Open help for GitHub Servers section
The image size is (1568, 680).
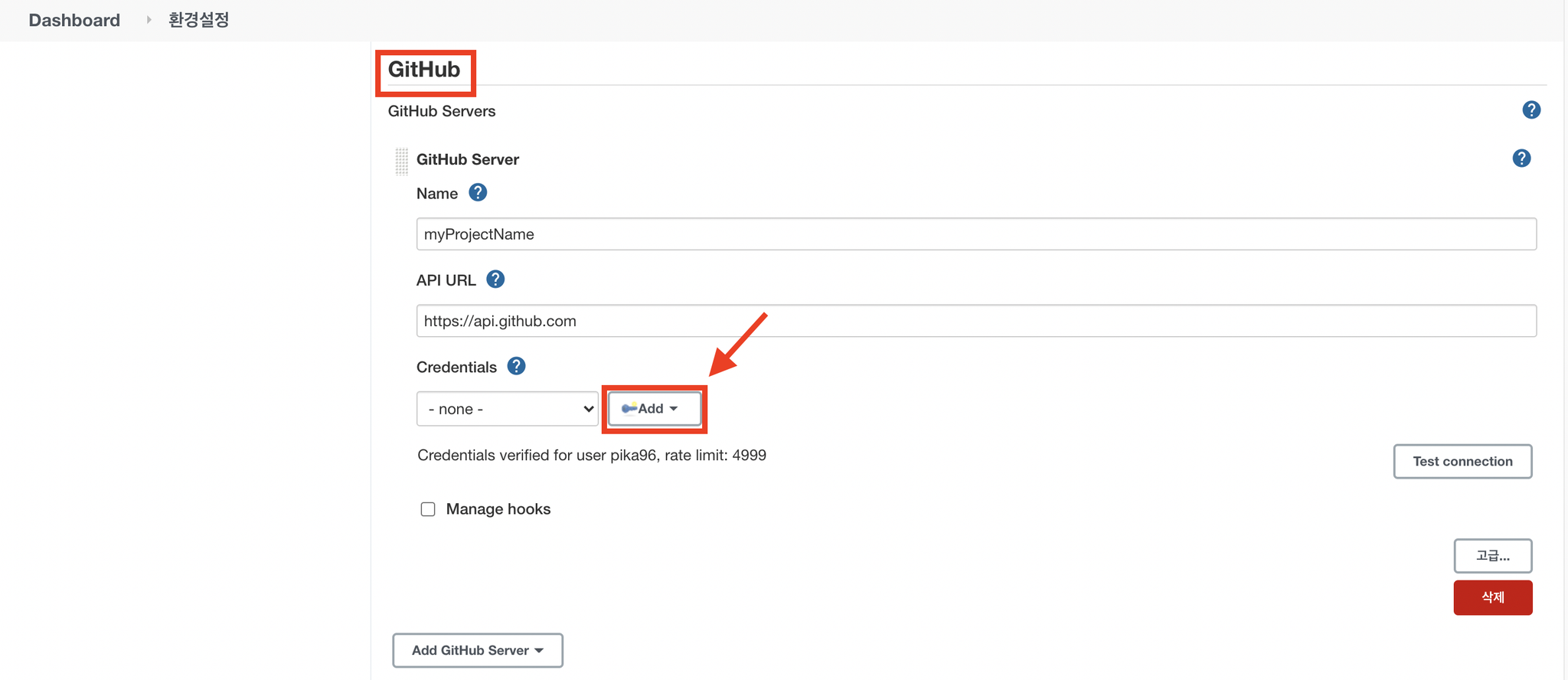click(x=1531, y=110)
